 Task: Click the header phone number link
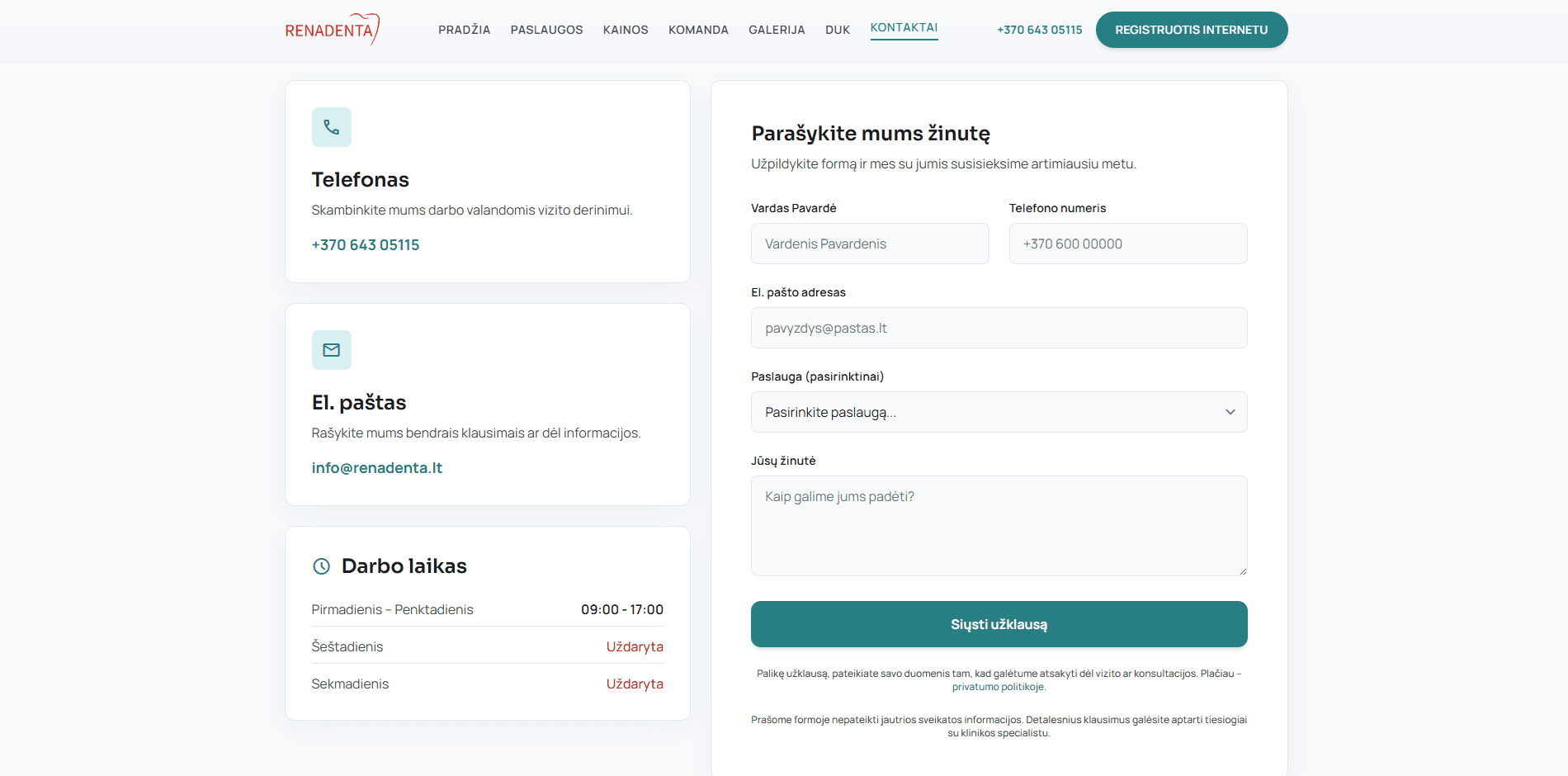[1040, 30]
